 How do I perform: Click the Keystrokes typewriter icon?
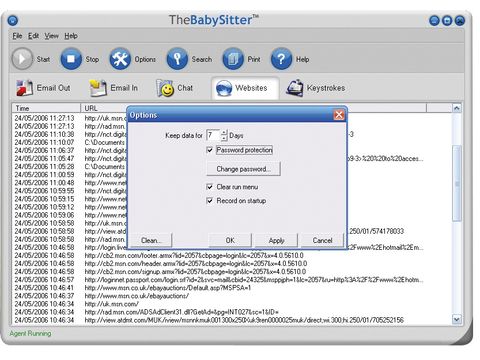[x=295, y=88]
